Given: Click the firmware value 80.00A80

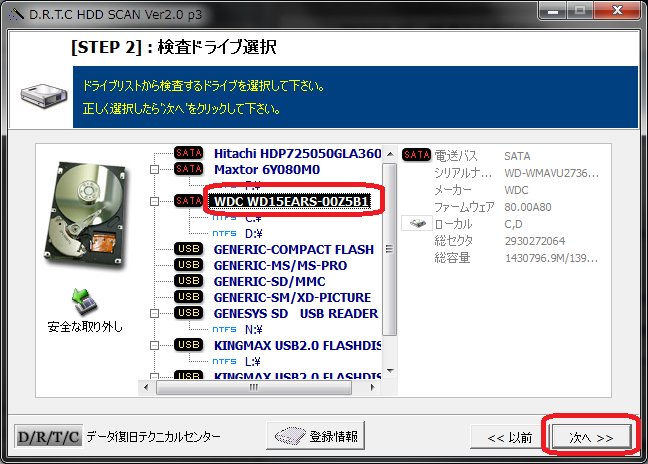Looking at the screenshot, I should pyautogui.click(x=528, y=207).
